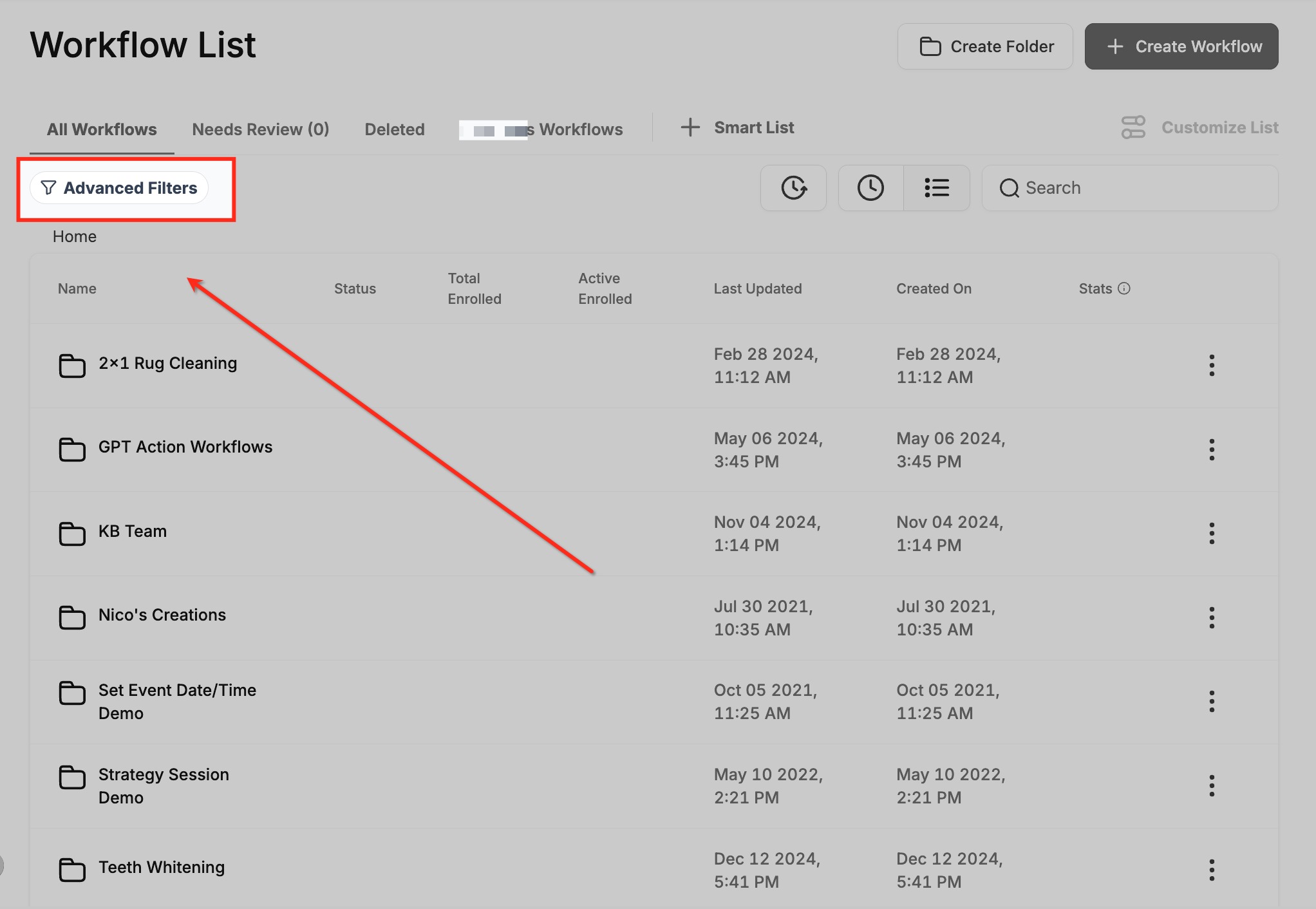Open three-dot menu for GPT Action Workflows
The image size is (1316, 909).
point(1212,449)
